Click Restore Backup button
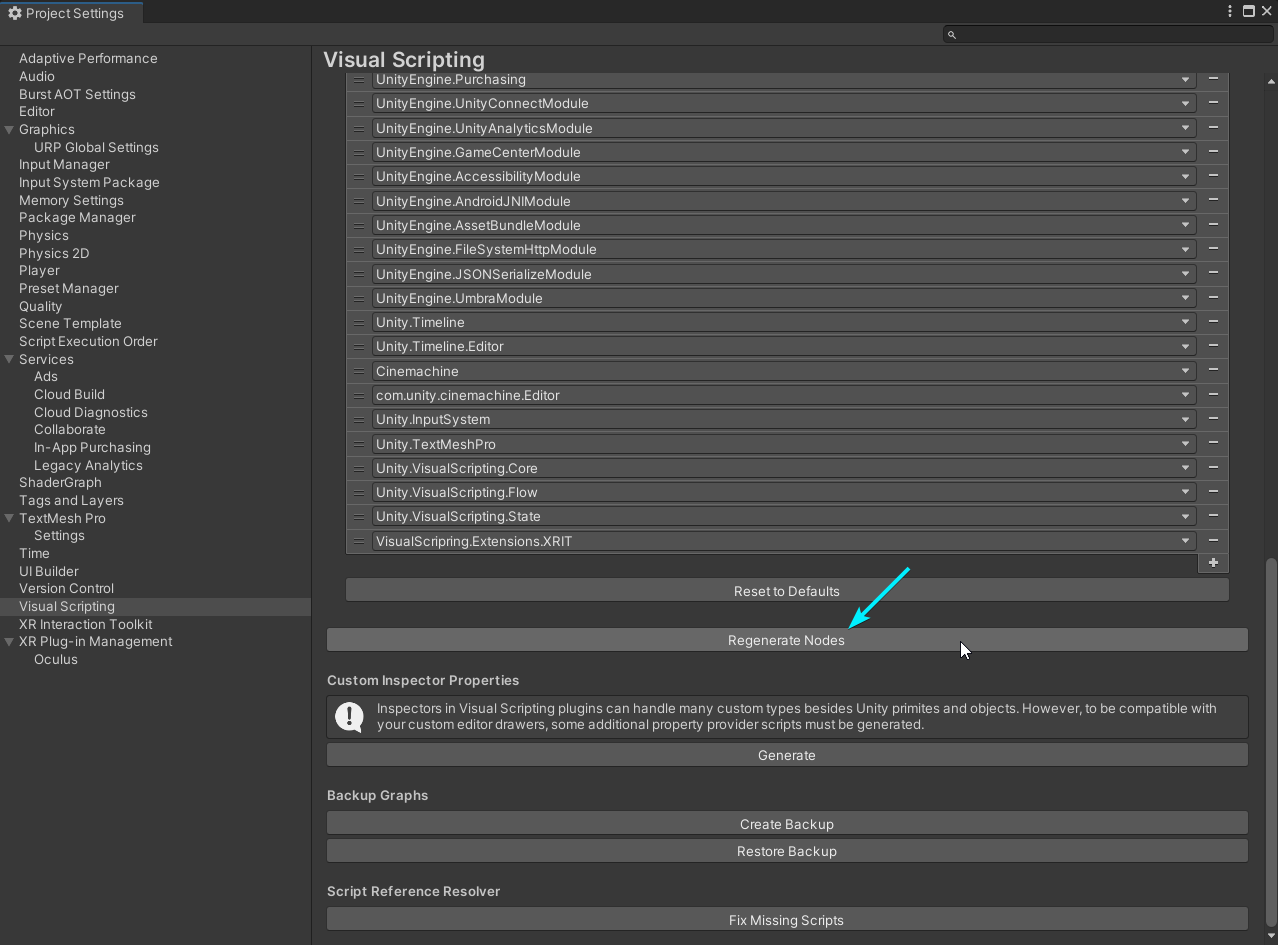Screen dimensions: 1278x945 (787, 851)
